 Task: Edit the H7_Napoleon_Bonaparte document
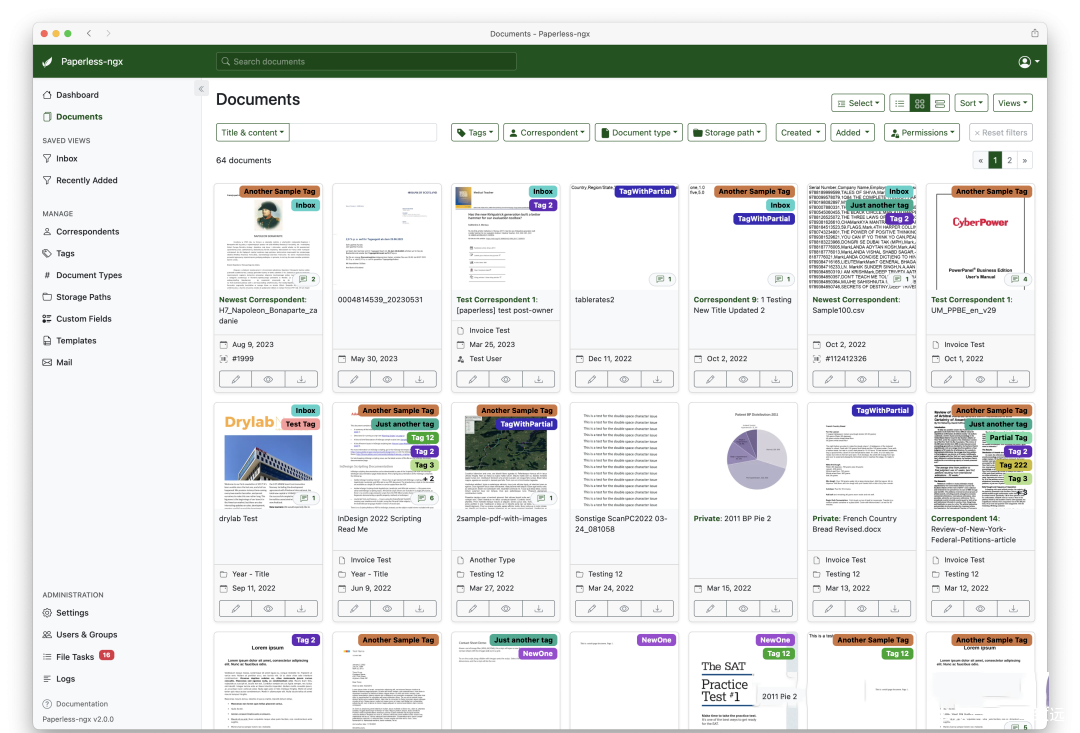point(236,380)
